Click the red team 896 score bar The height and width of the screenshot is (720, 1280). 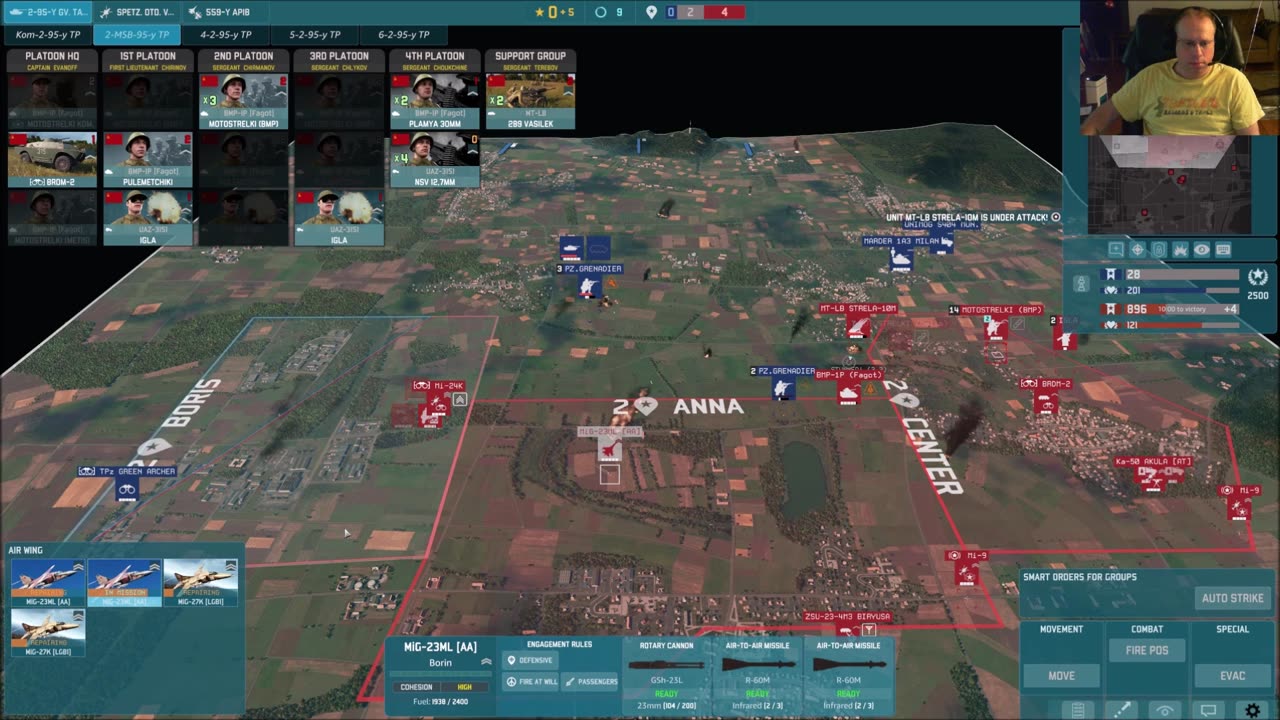(1182, 309)
